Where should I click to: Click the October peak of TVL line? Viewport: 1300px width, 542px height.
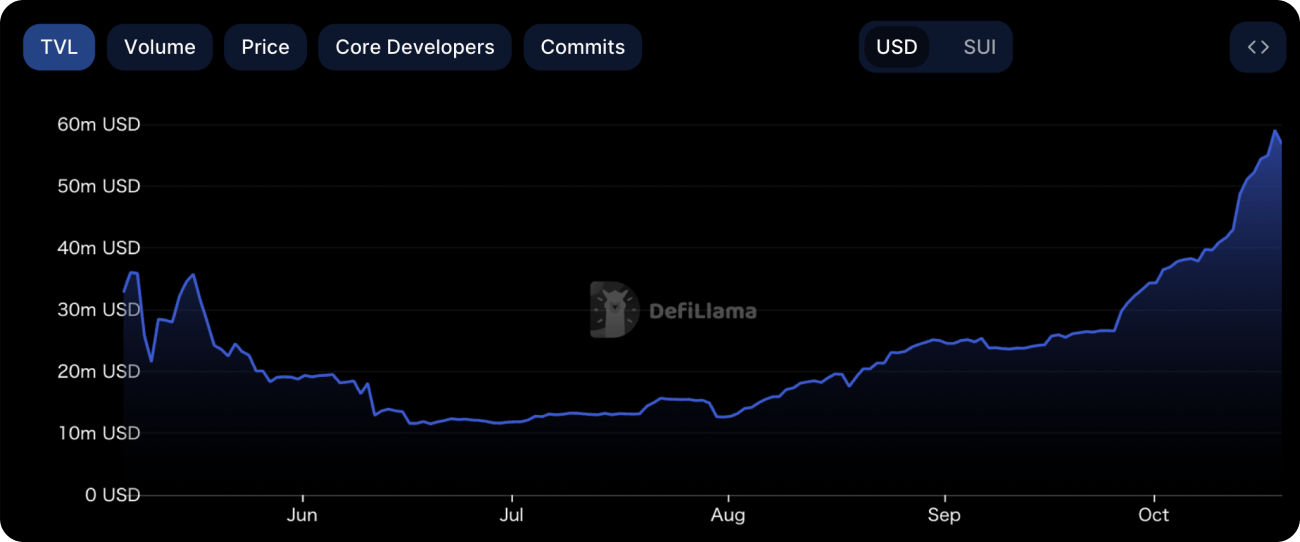(x=1275, y=131)
